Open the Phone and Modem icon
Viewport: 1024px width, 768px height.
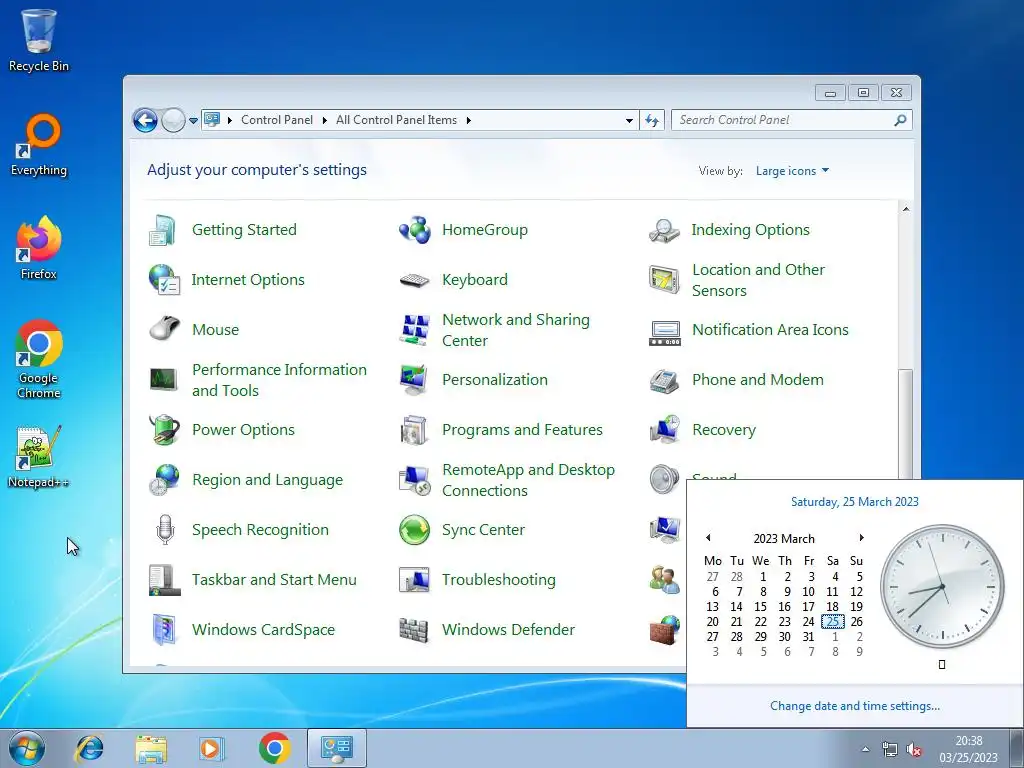pyautogui.click(x=664, y=379)
